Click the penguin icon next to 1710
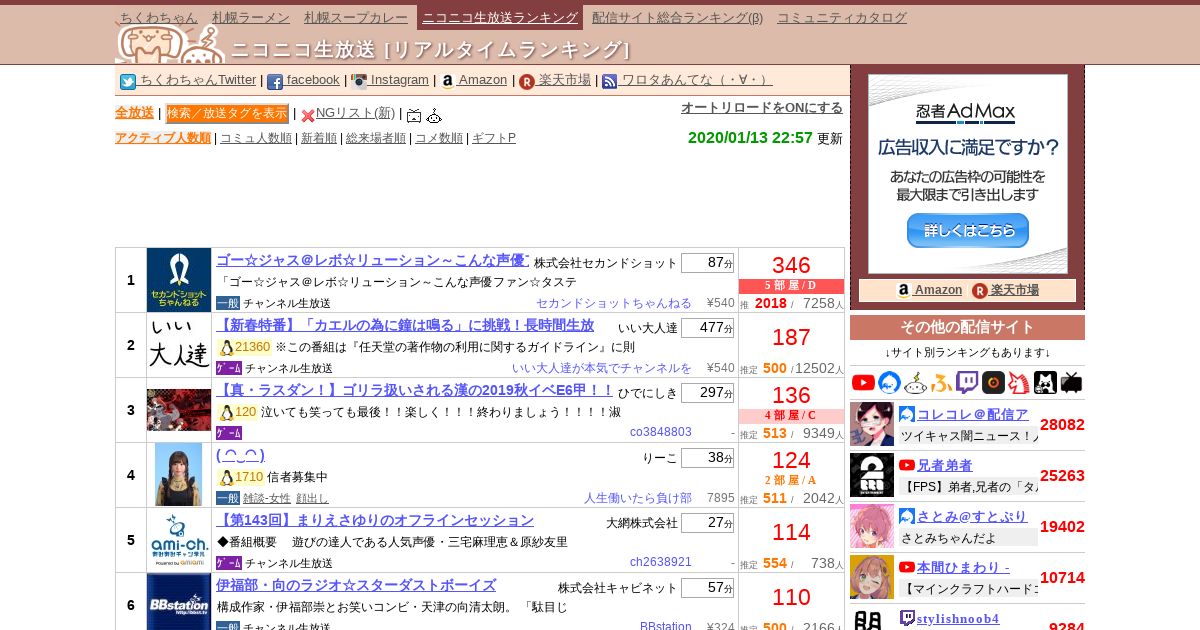The image size is (1200, 630). coord(227,477)
